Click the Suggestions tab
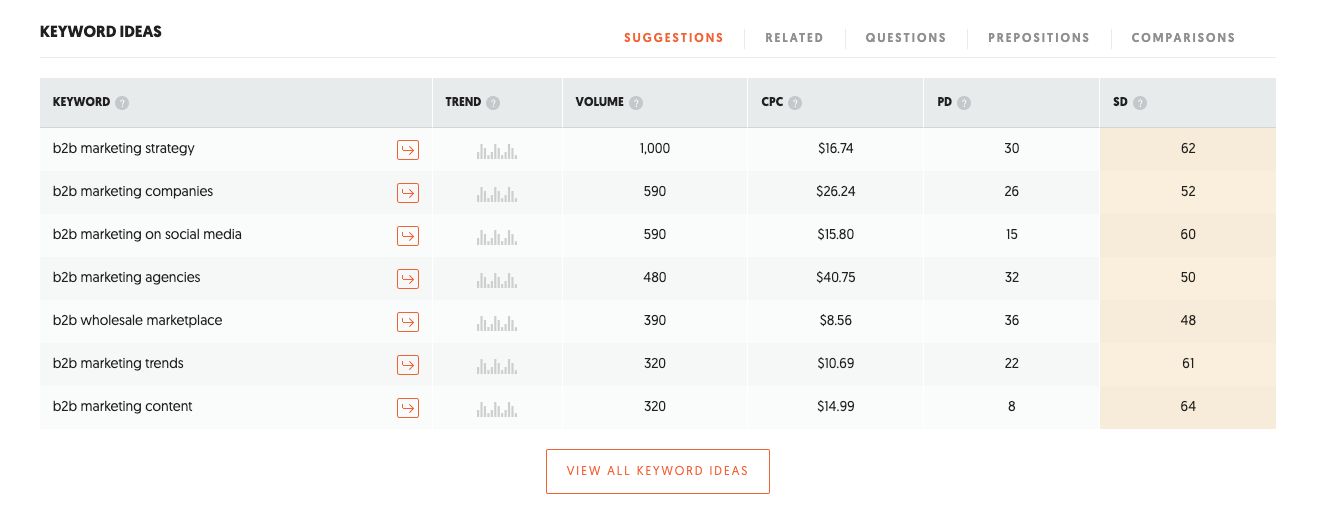 [673, 38]
